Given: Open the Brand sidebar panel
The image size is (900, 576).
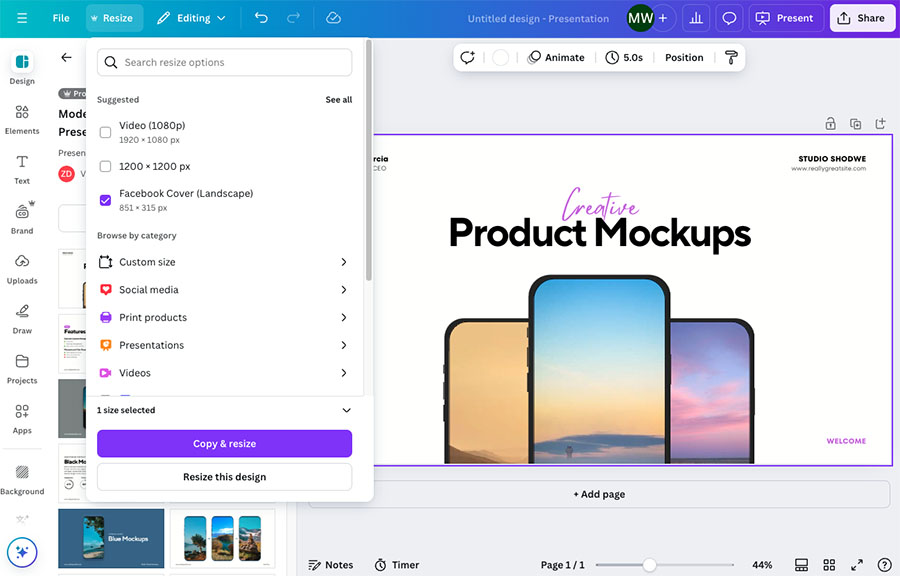Looking at the screenshot, I should click(x=22, y=219).
